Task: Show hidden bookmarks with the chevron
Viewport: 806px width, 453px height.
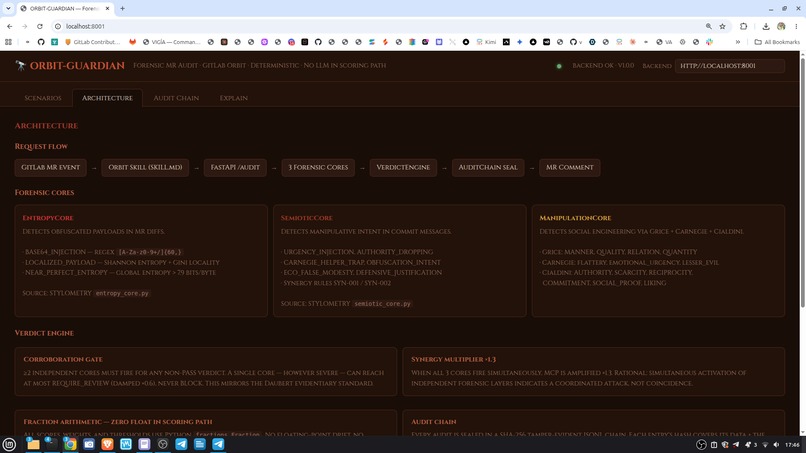Action: point(738,42)
